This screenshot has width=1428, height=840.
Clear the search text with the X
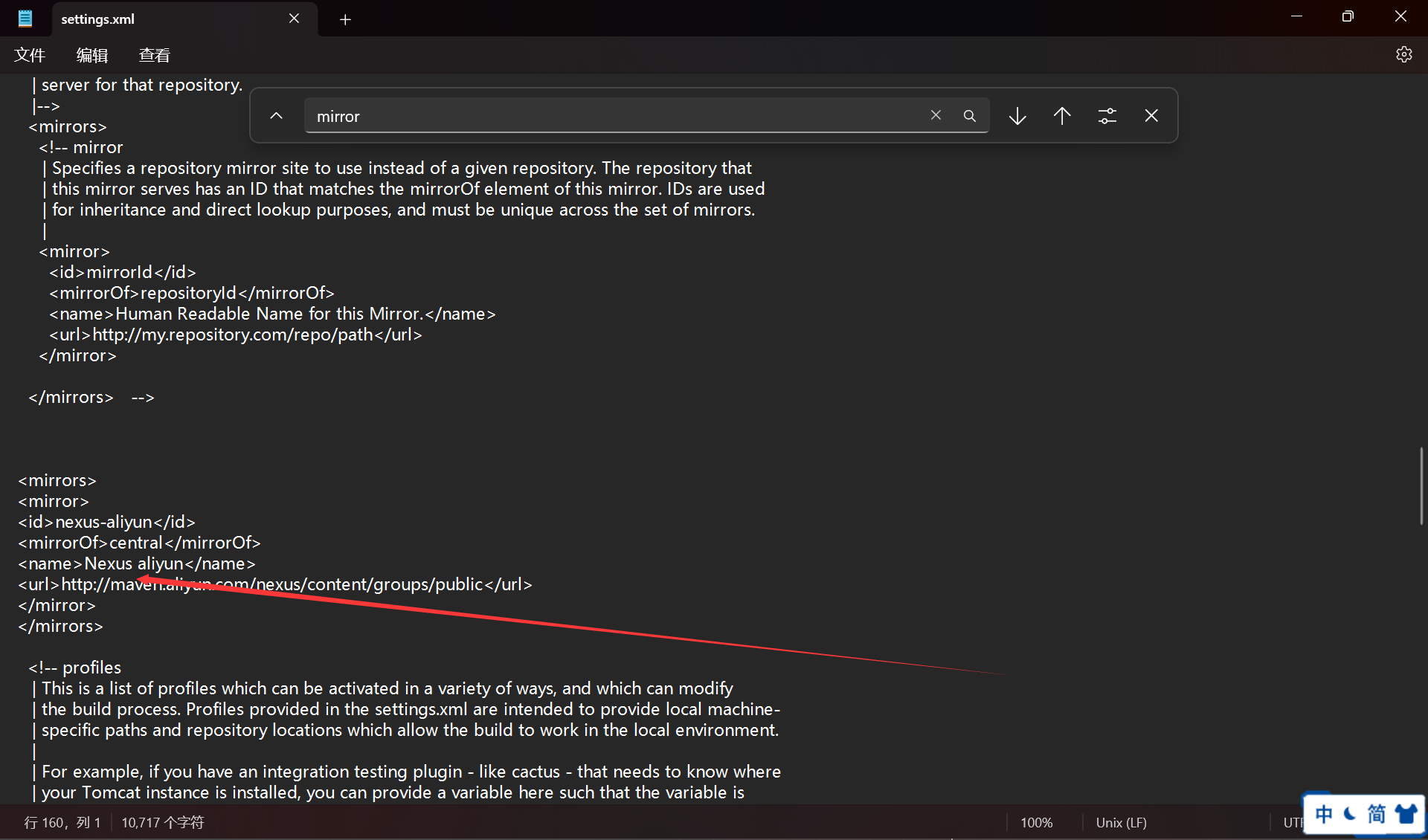[x=936, y=115]
